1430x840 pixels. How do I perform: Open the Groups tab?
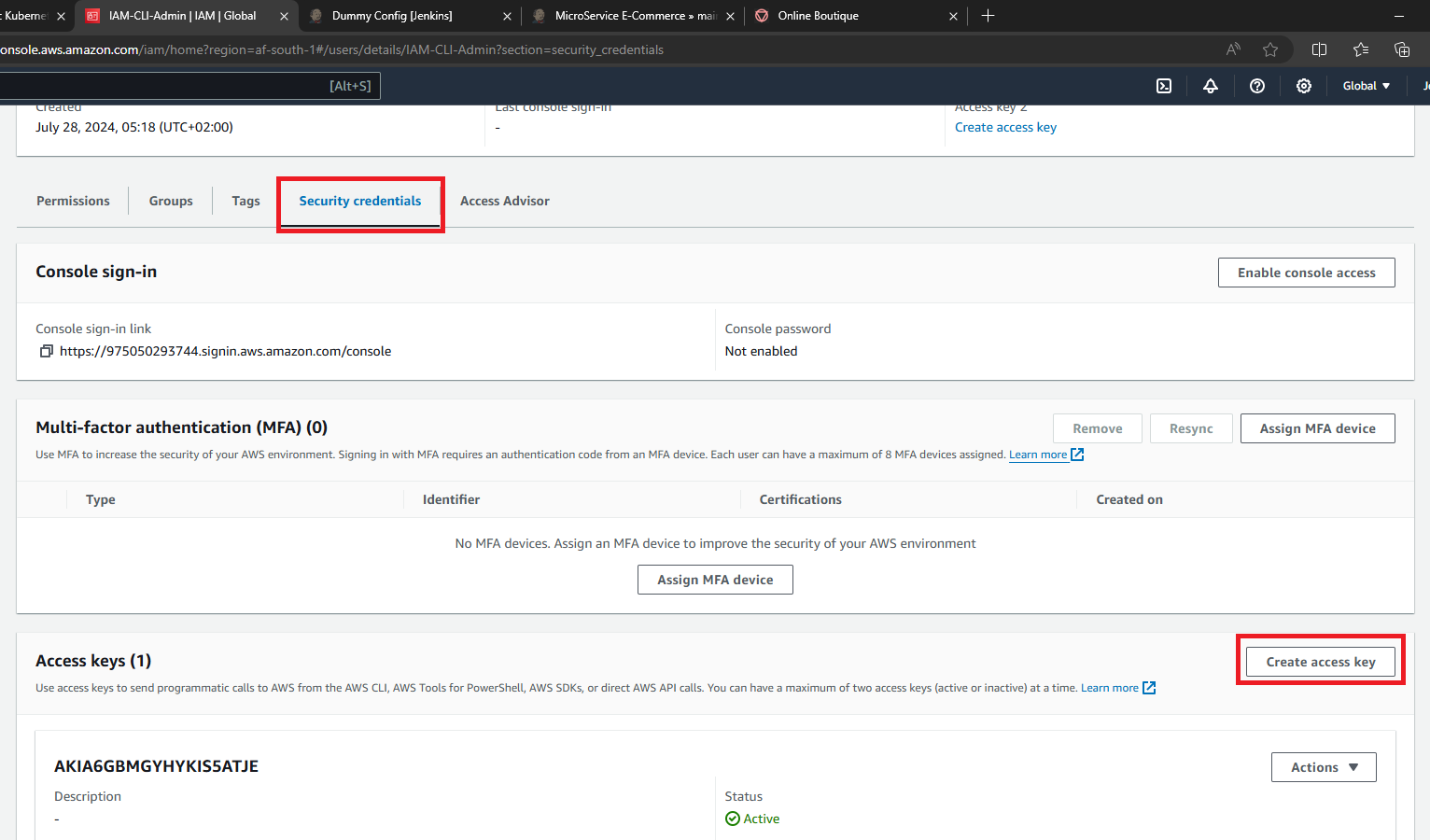[171, 201]
